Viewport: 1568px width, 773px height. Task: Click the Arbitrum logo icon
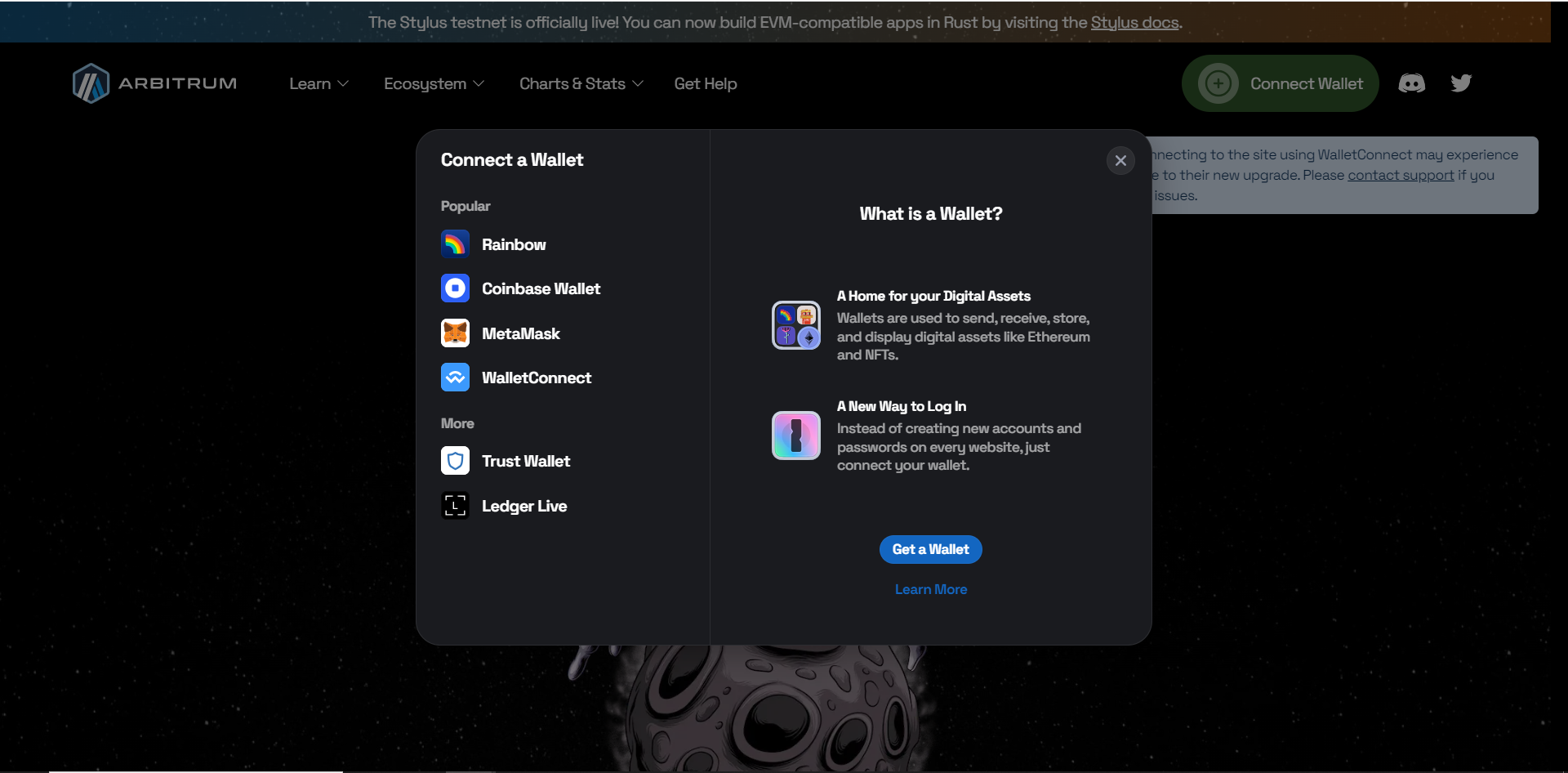(x=91, y=83)
